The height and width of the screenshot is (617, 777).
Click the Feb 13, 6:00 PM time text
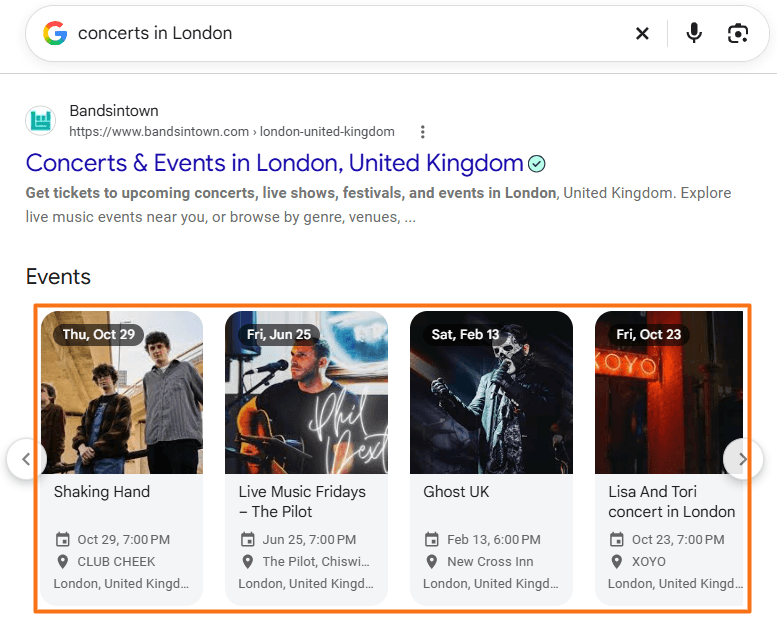pos(494,540)
